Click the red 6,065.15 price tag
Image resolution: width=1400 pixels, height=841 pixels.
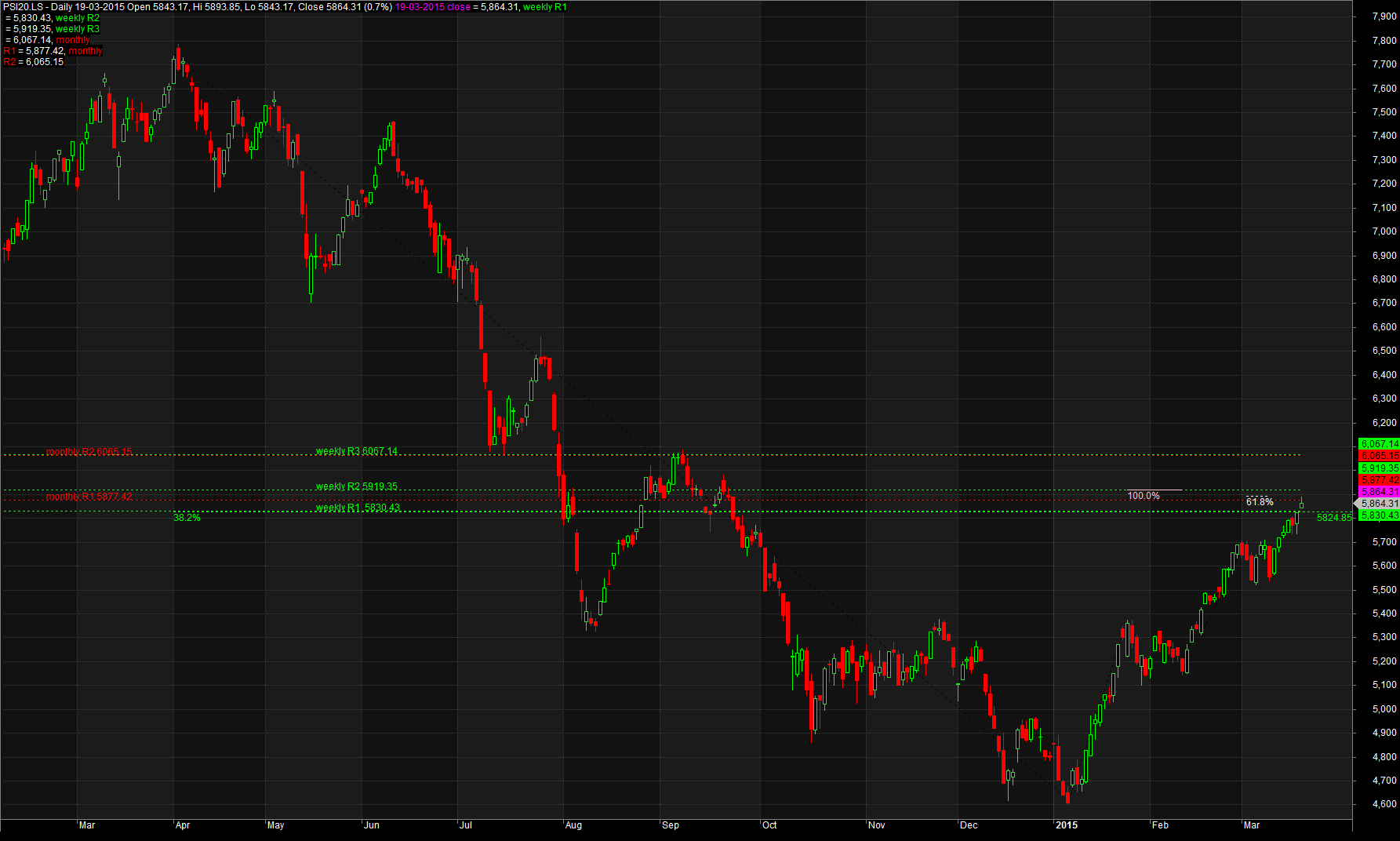click(1380, 456)
